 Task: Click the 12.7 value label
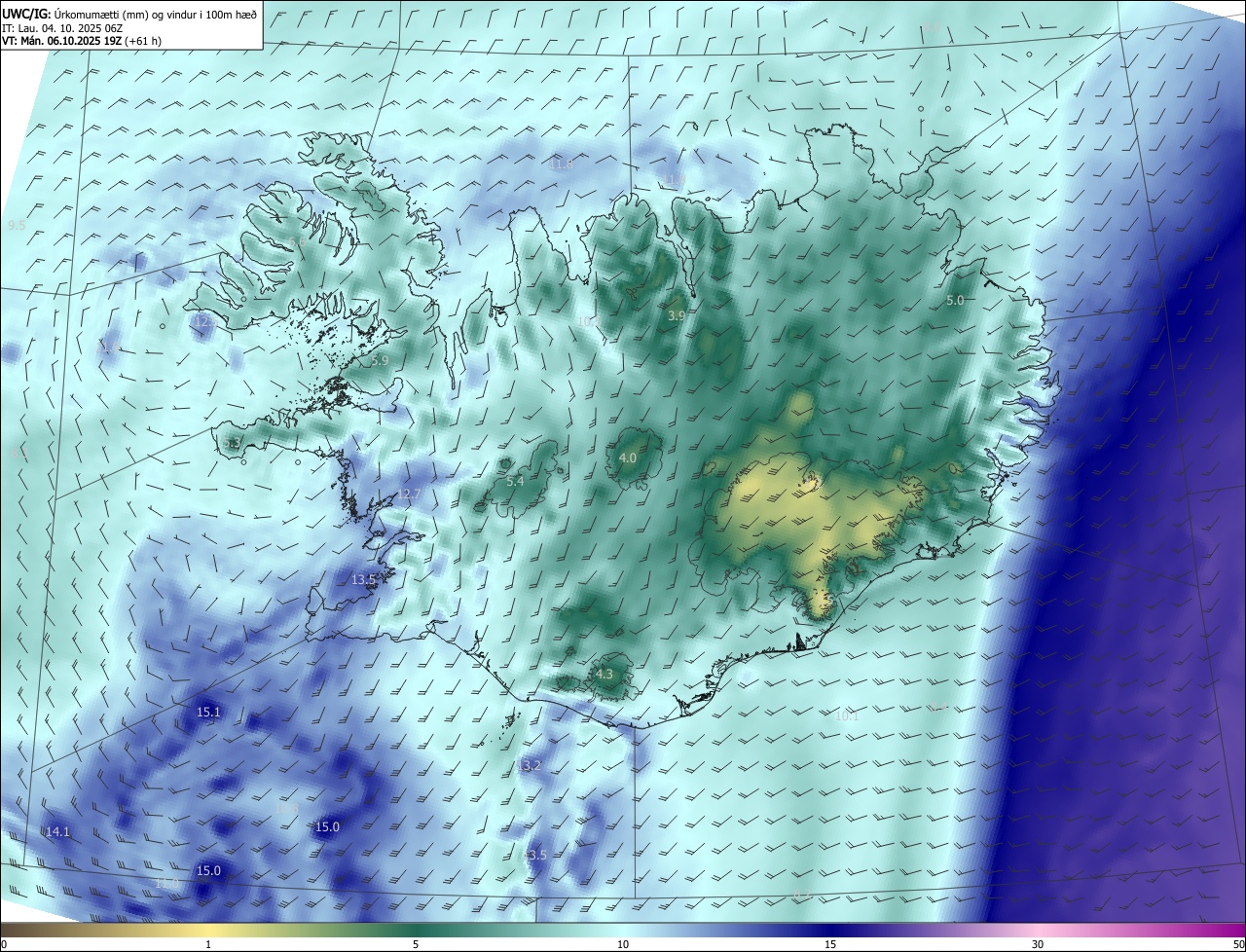point(409,494)
